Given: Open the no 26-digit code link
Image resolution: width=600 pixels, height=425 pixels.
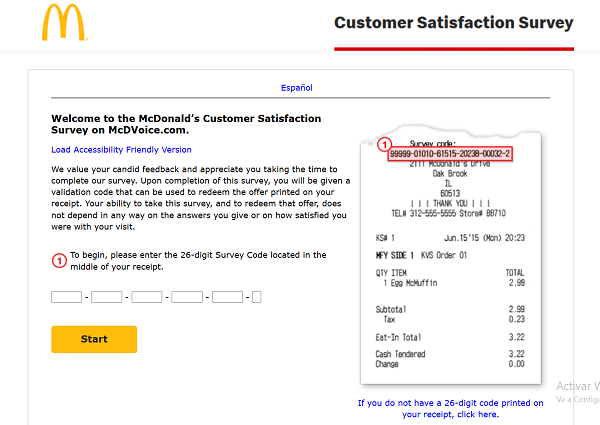Looking at the screenshot, I should click(450, 409).
